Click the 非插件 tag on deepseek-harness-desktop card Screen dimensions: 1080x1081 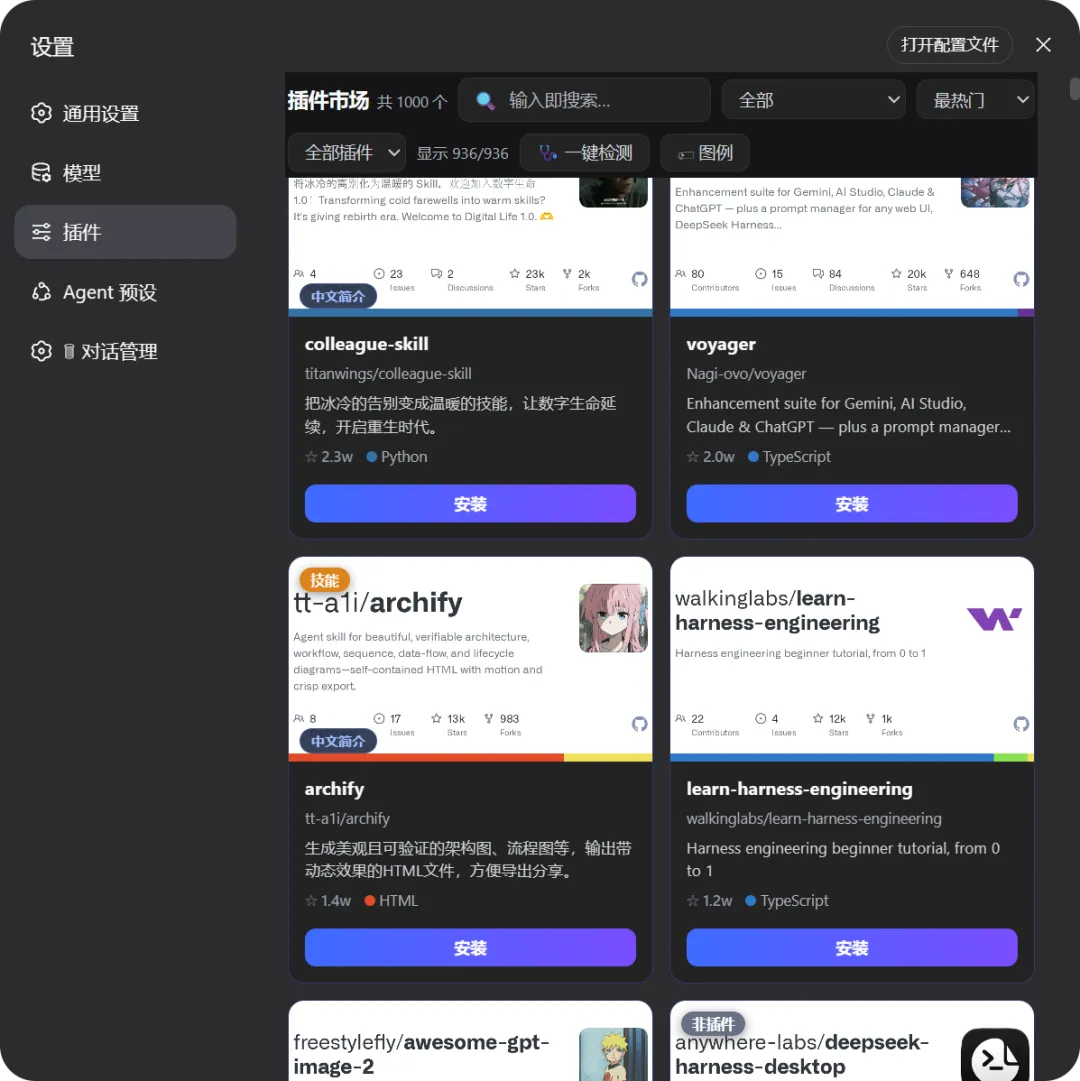click(713, 1024)
